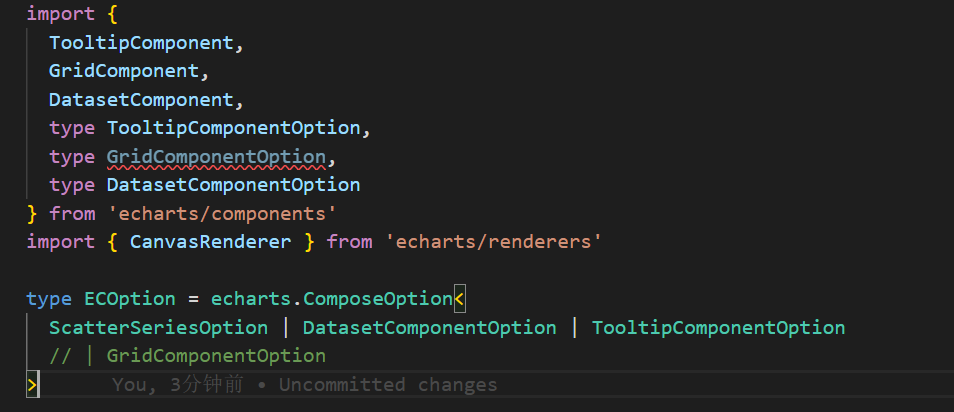Click DatasetComponentOption in the import list

pyautogui.click(x=233, y=185)
